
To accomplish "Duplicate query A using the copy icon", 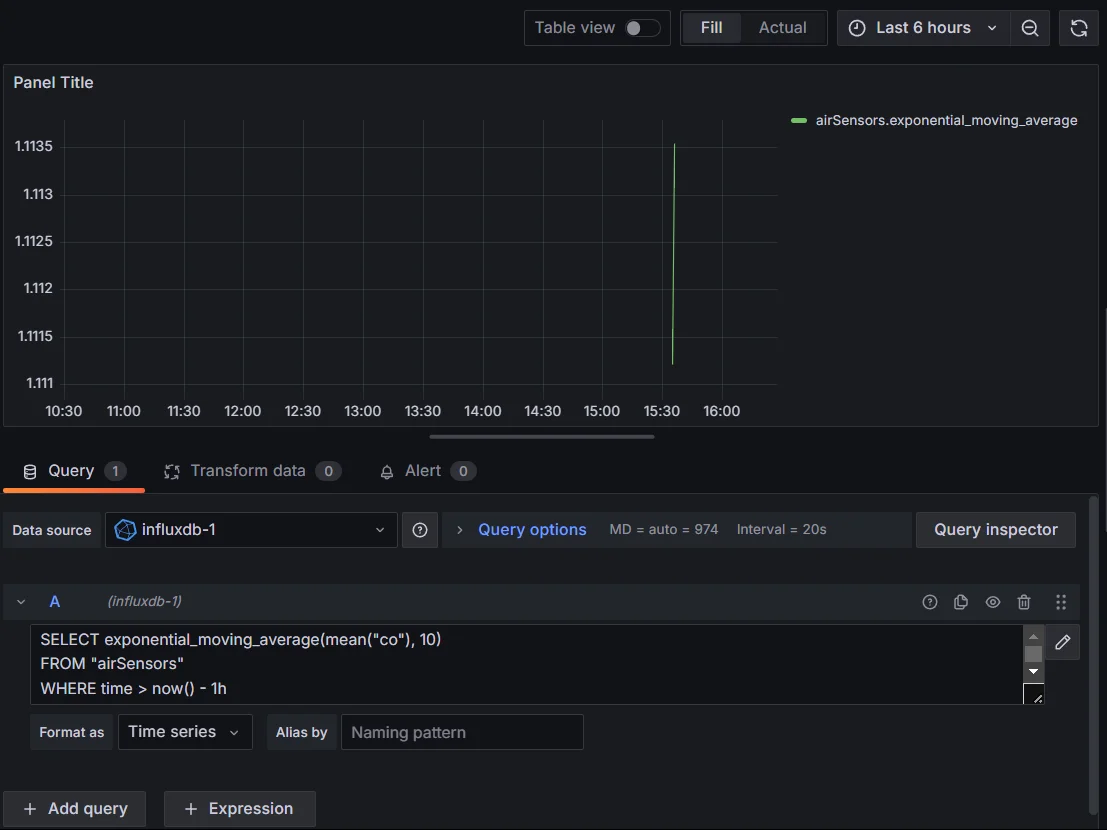I will tap(961, 601).
